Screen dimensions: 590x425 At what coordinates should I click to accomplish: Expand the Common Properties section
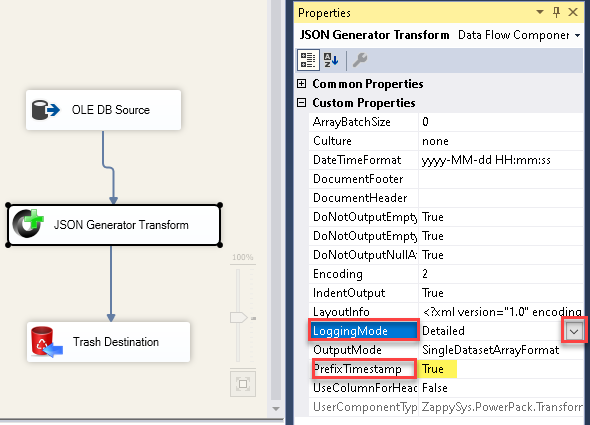(301, 84)
